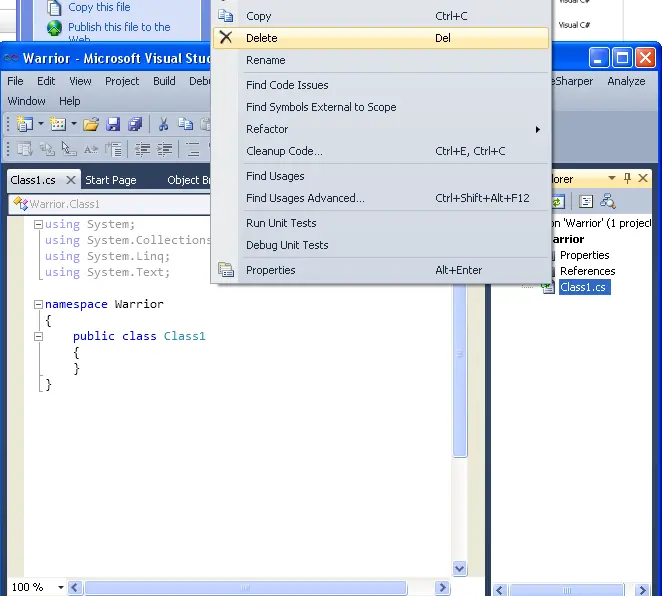This screenshot has height=596, width=662.
Task: Open the Analyze menu
Action: coord(626,81)
